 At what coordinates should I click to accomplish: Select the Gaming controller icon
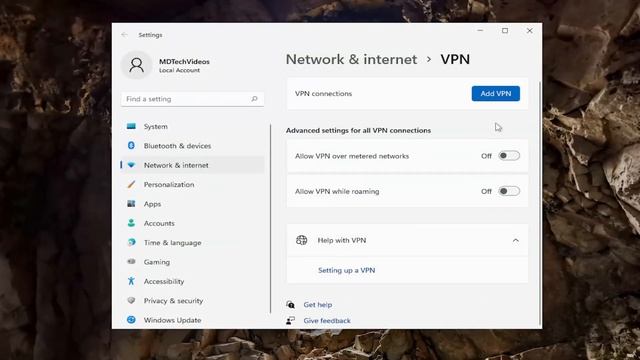pyautogui.click(x=131, y=262)
